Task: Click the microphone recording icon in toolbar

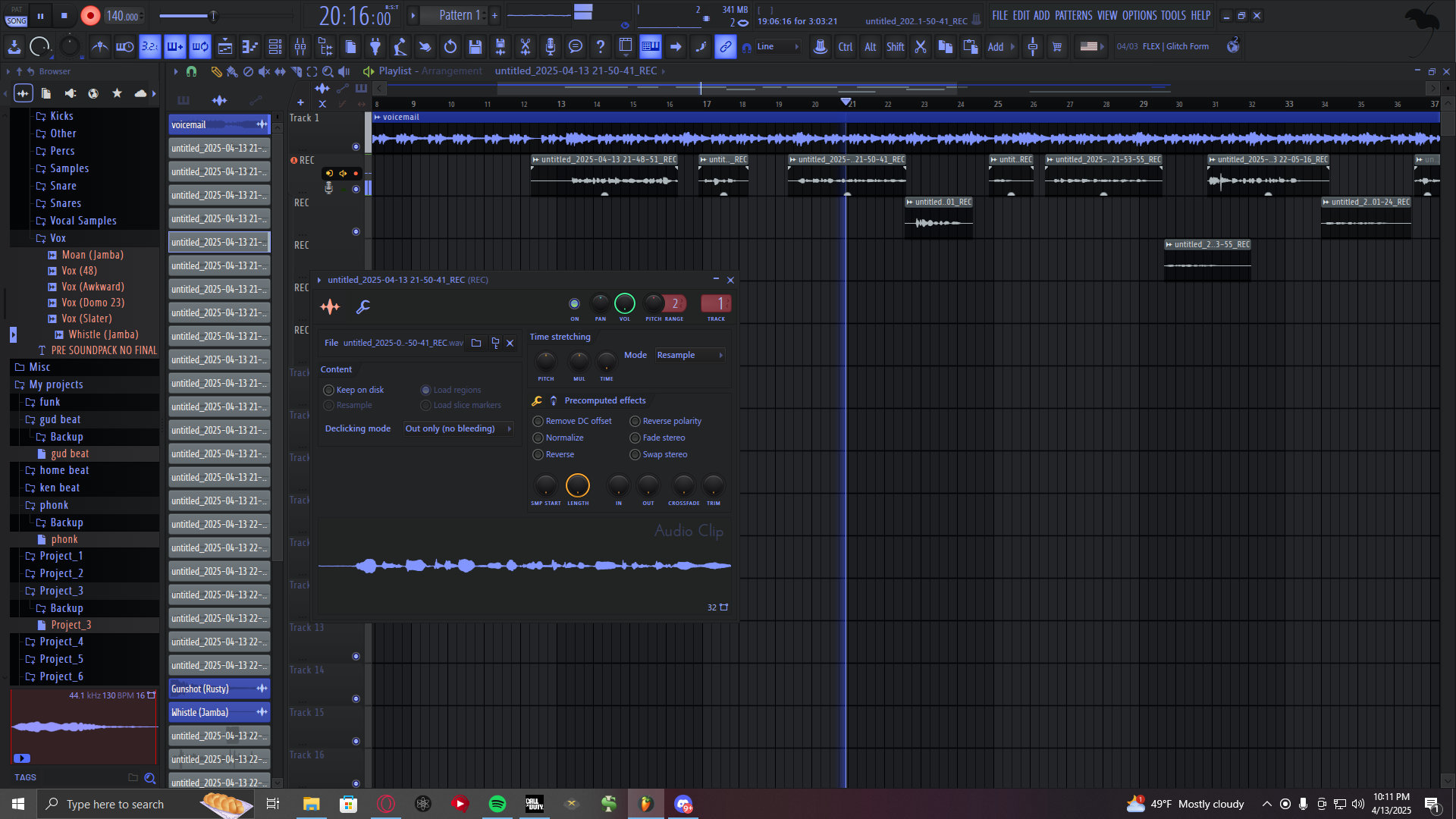Action: tap(551, 47)
